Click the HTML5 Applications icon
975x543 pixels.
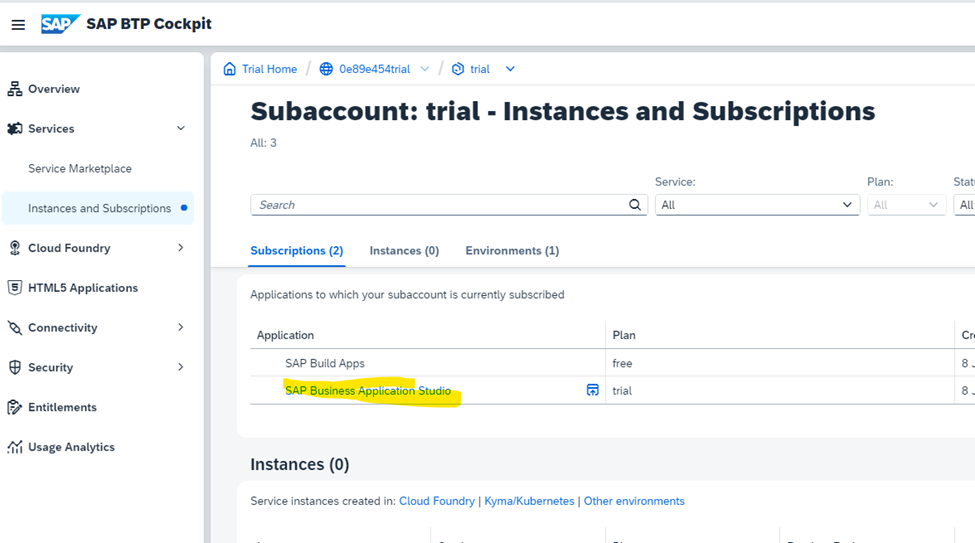(15, 287)
